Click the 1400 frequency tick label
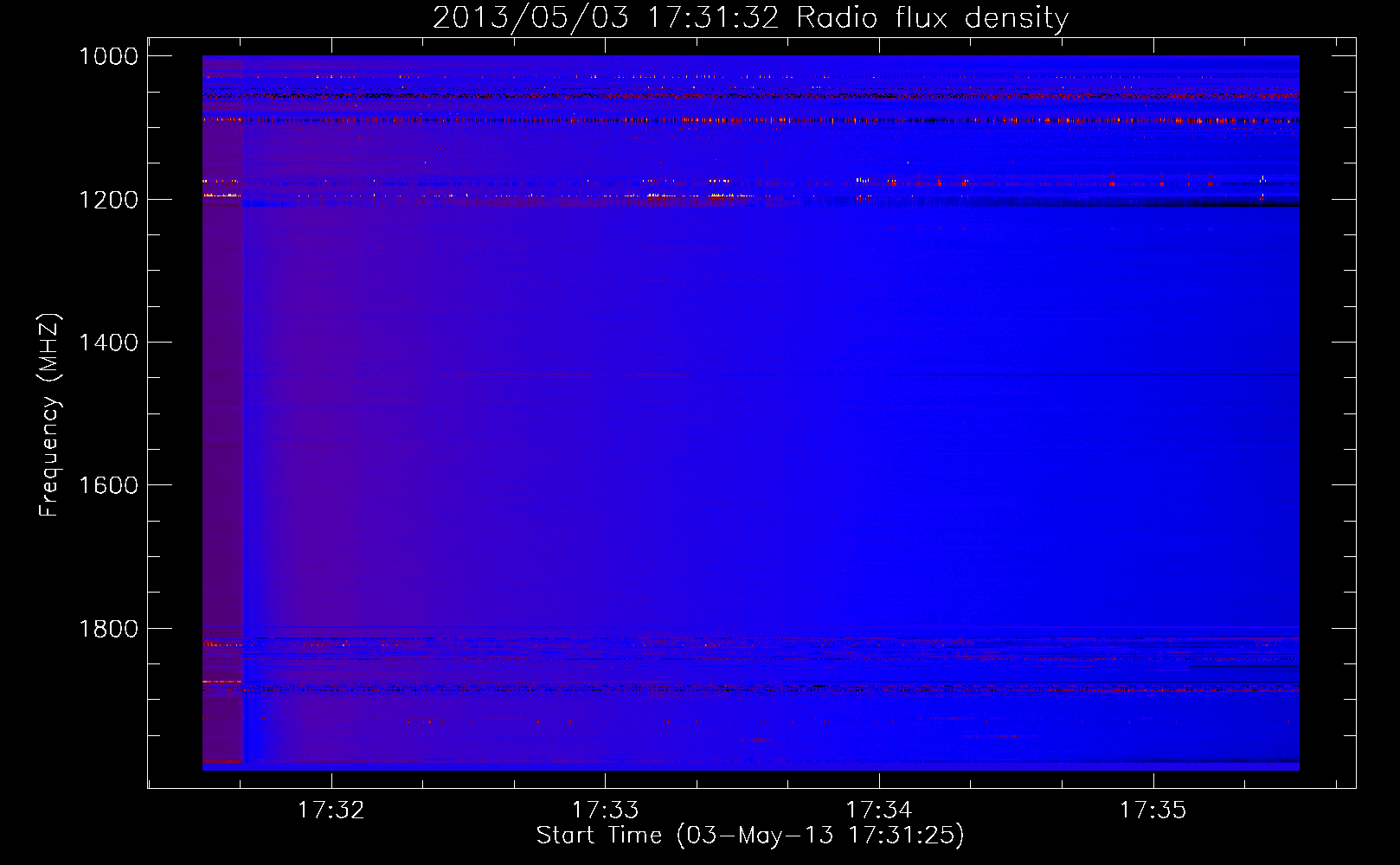This screenshot has height=865, width=1400. (x=109, y=343)
